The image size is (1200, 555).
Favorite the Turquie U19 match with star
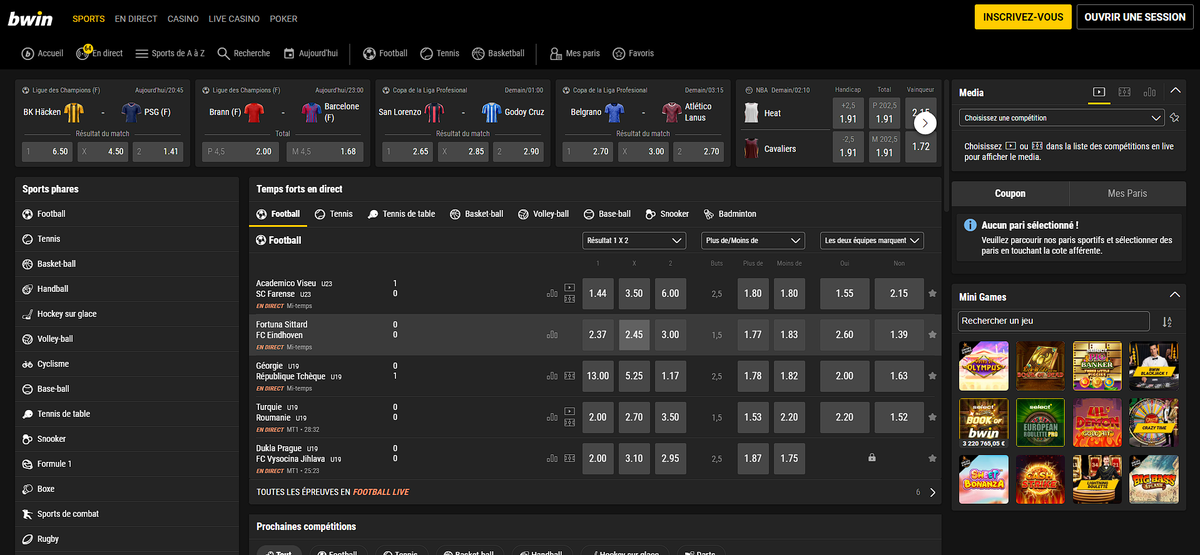pyautogui.click(x=933, y=417)
